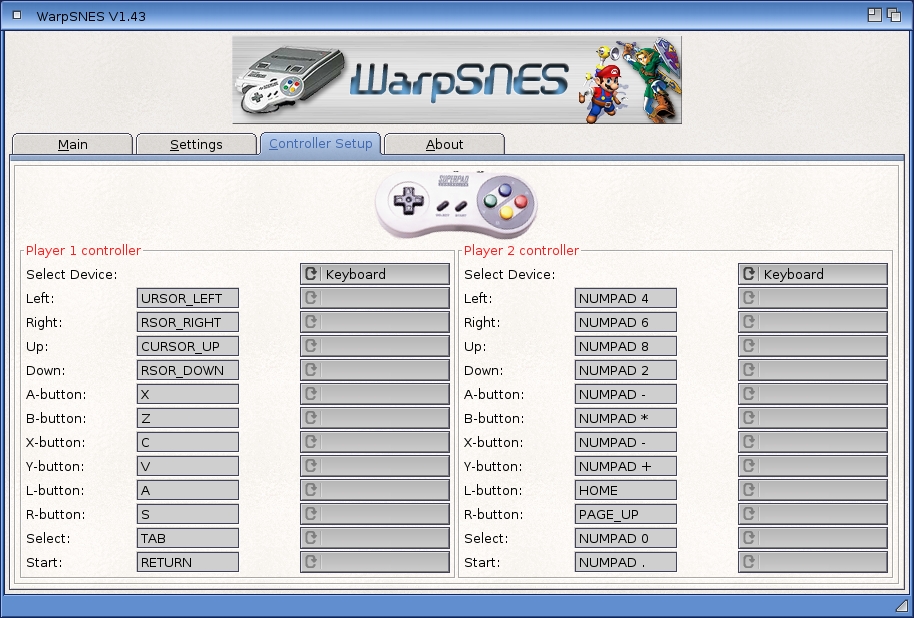Image resolution: width=914 pixels, height=618 pixels.
Task: Click Player 2 Y-button field NUMPAD +
Action: pyautogui.click(x=625, y=466)
